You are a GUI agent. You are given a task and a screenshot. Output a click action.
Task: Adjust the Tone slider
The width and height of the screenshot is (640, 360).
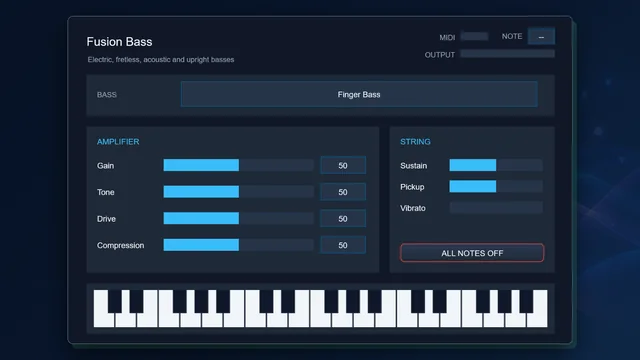click(238, 192)
